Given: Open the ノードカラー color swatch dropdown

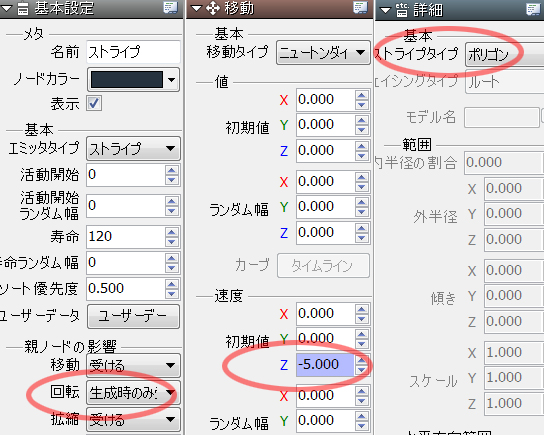Looking at the screenshot, I should coord(133,80).
